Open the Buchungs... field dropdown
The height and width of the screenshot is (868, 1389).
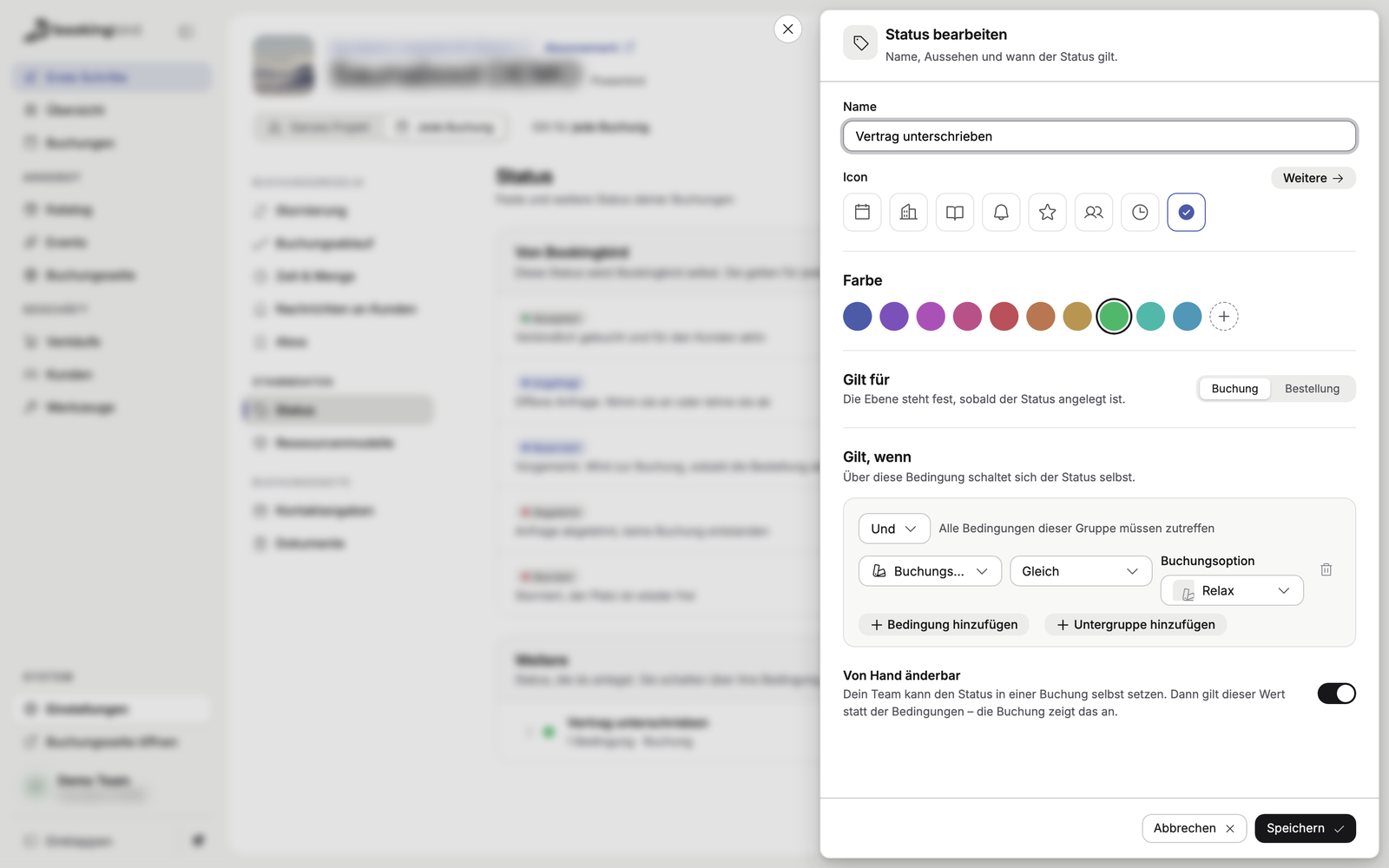pyautogui.click(x=930, y=571)
